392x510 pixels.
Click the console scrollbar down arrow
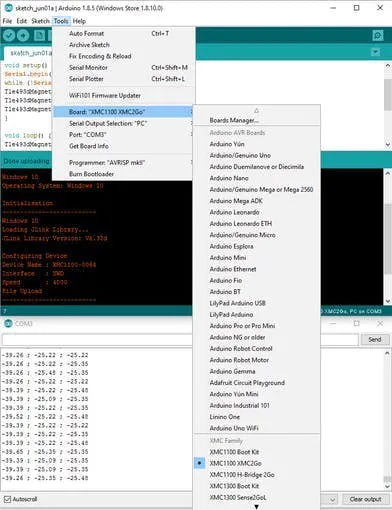[388, 301]
